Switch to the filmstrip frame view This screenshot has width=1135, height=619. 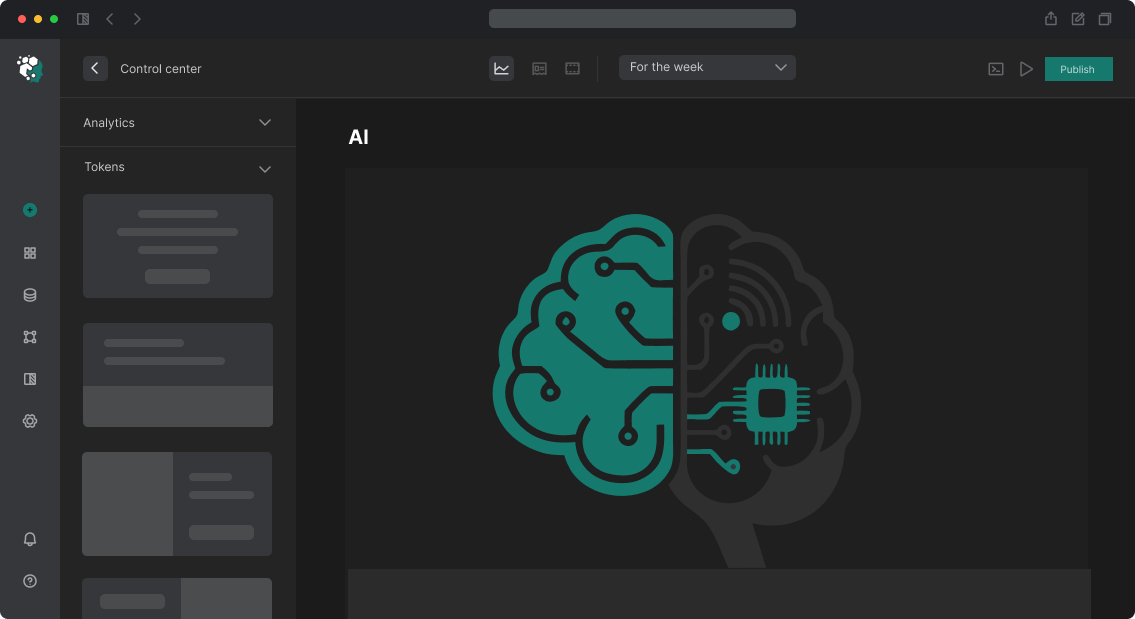[572, 68]
